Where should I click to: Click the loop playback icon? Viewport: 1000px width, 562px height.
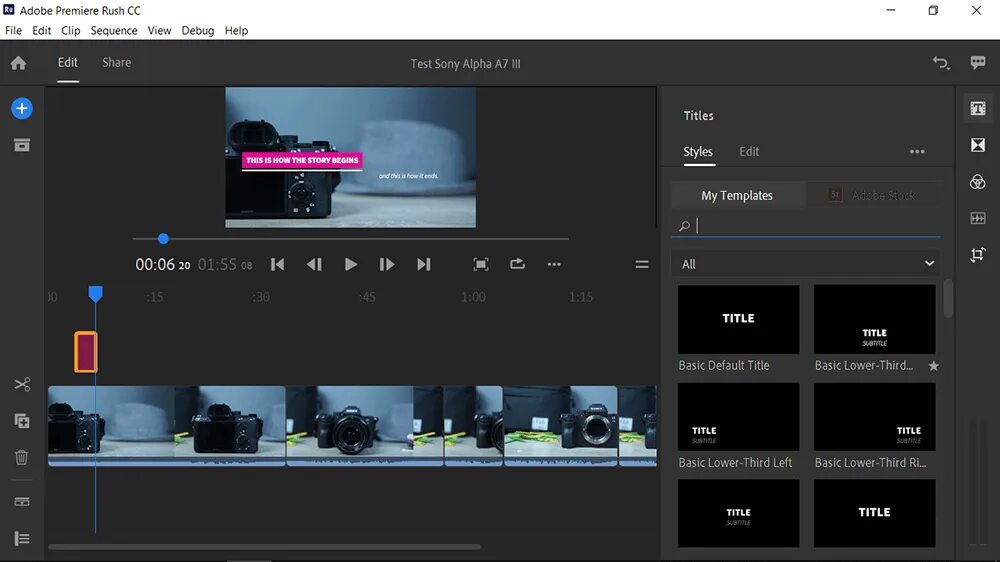pos(517,263)
